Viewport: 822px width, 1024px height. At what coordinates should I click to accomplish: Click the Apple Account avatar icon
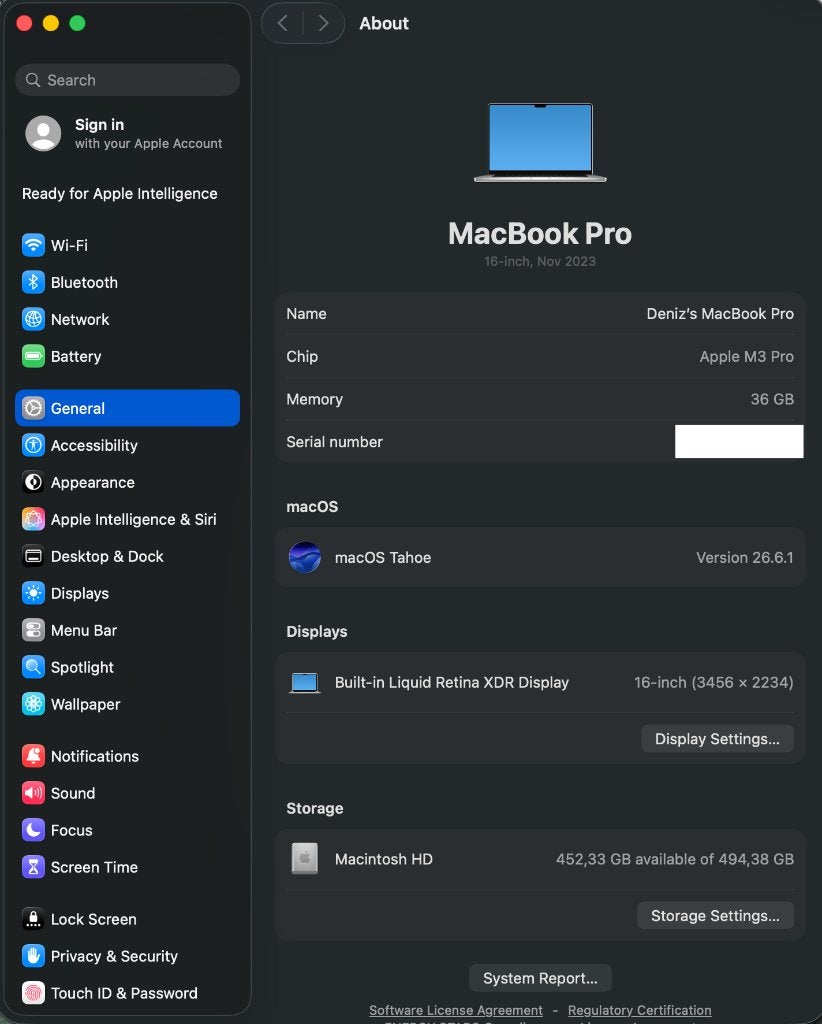tap(43, 133)
